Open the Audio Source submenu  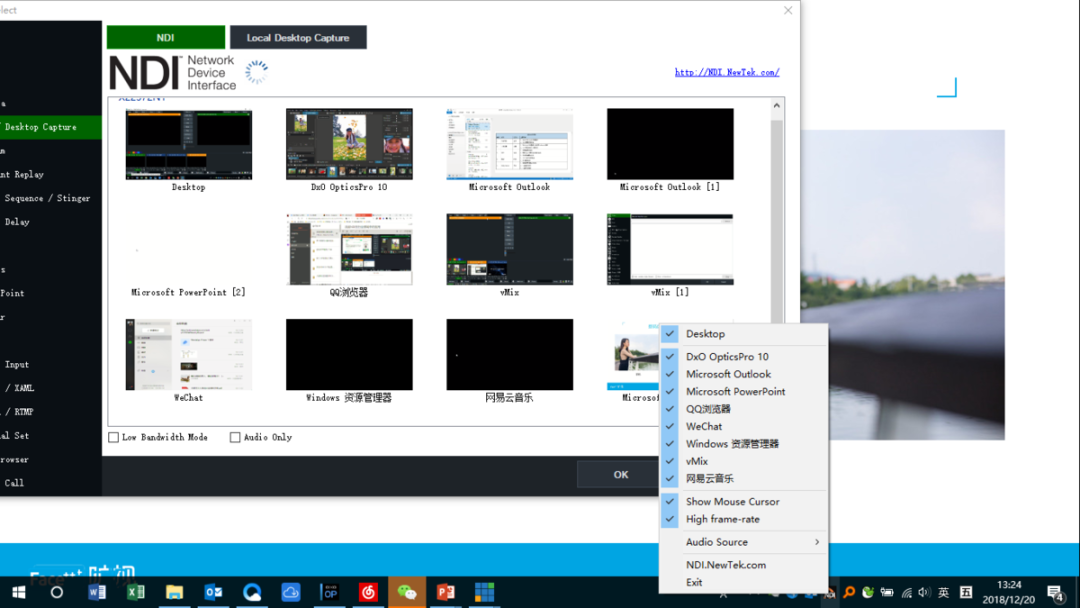715,541
